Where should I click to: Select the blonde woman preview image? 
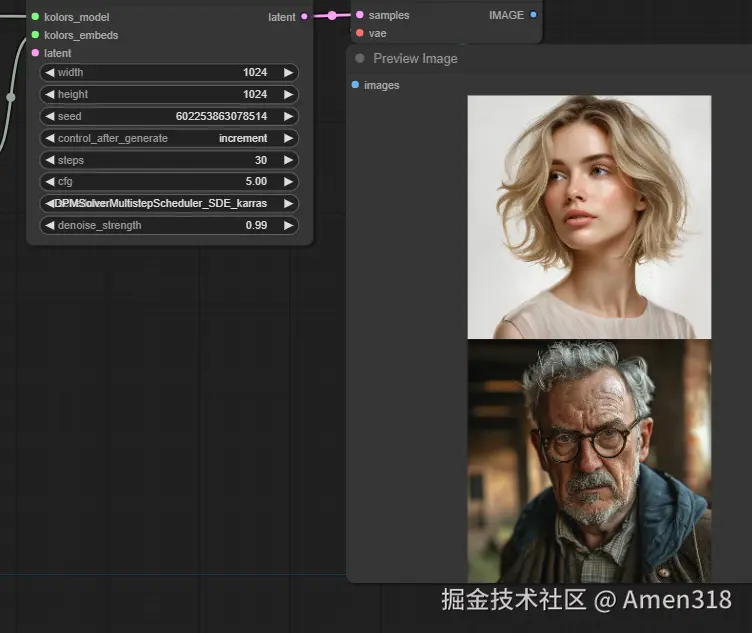589,217
